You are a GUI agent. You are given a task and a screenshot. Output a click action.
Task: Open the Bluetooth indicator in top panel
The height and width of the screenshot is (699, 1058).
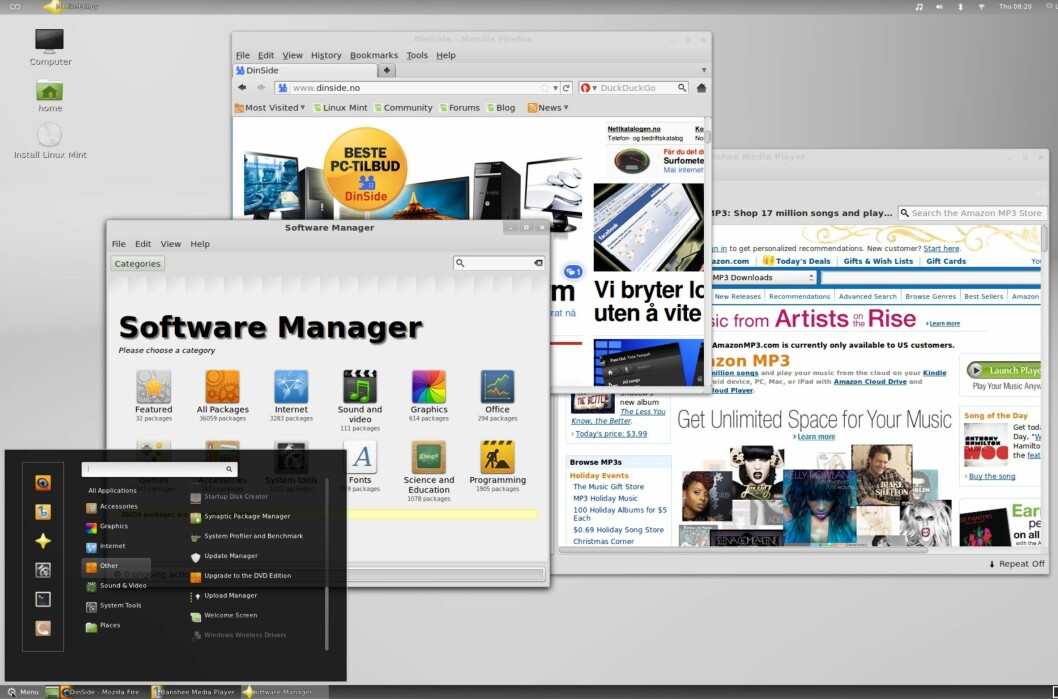(961, 6)
